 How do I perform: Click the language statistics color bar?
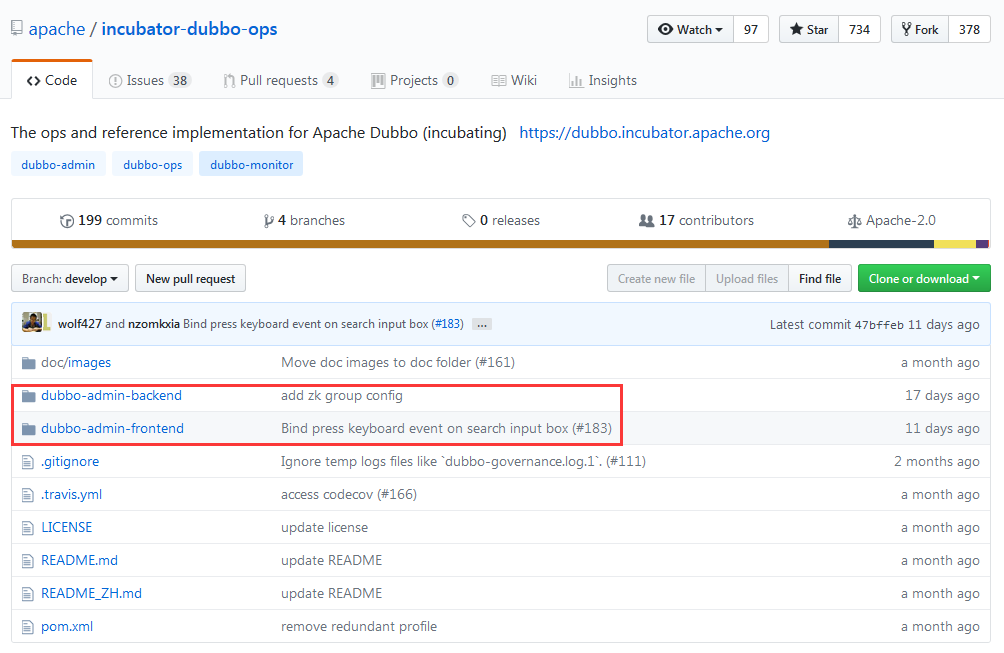[500, 243]
